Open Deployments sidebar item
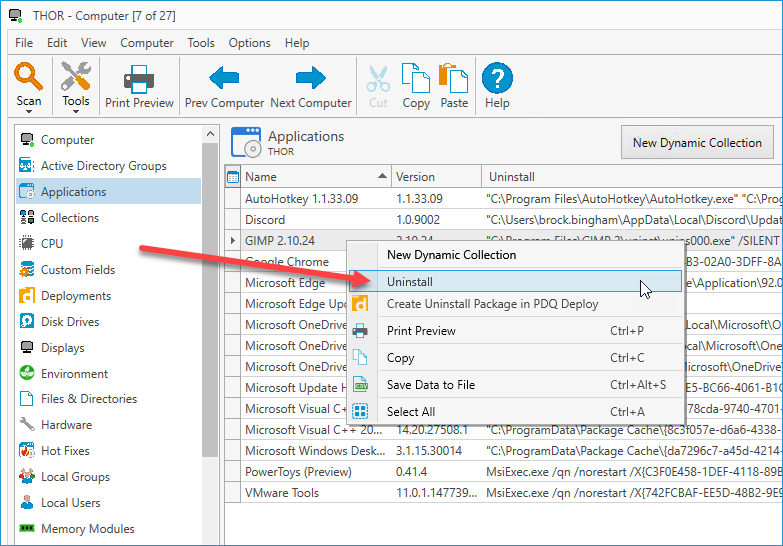Viewport: 783px width, 546px height. point(108,296)
